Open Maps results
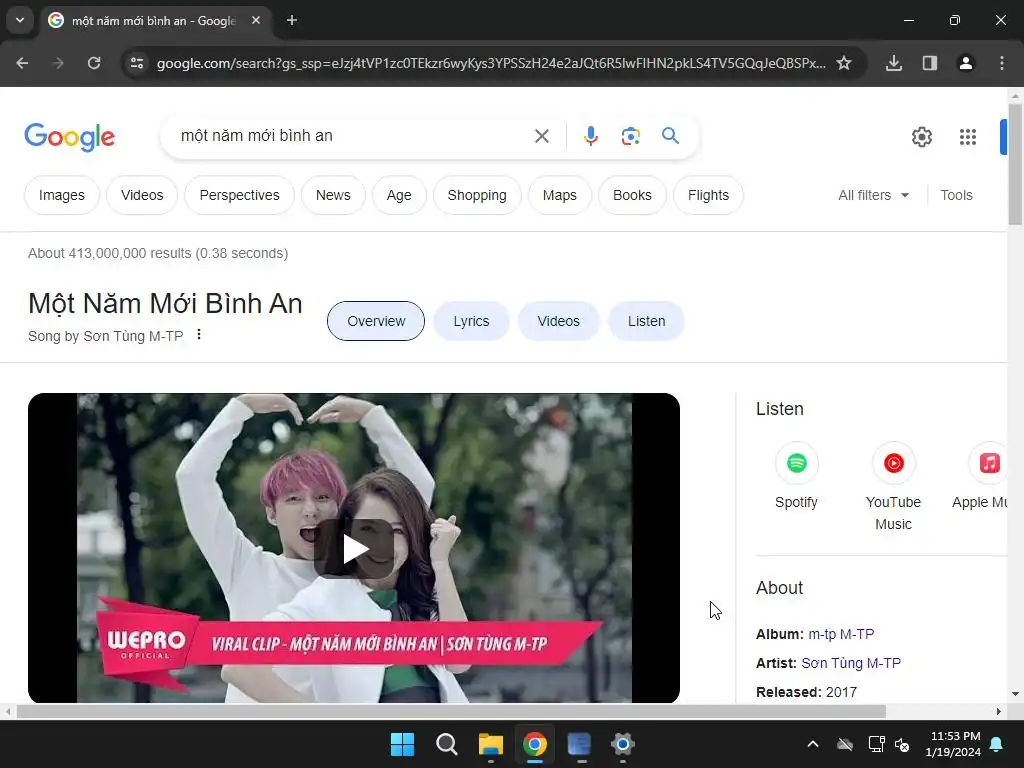Viewport: 1024px width, 768px height. pyautogui.click(x=560, y=195)
